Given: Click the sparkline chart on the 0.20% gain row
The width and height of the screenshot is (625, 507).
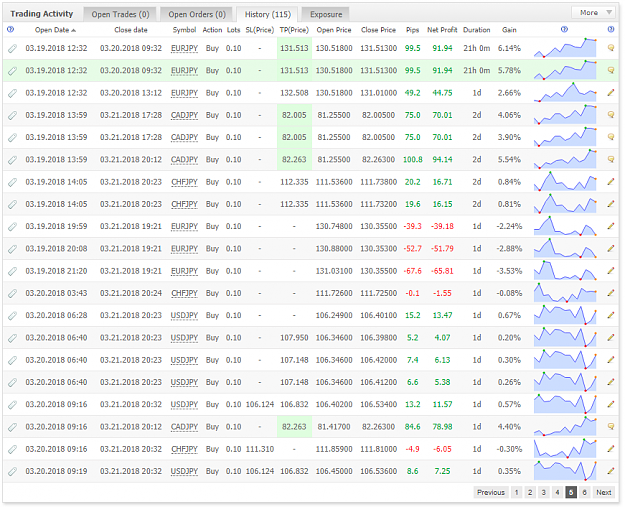Looking at the screenshot, I should pos(565,337).
